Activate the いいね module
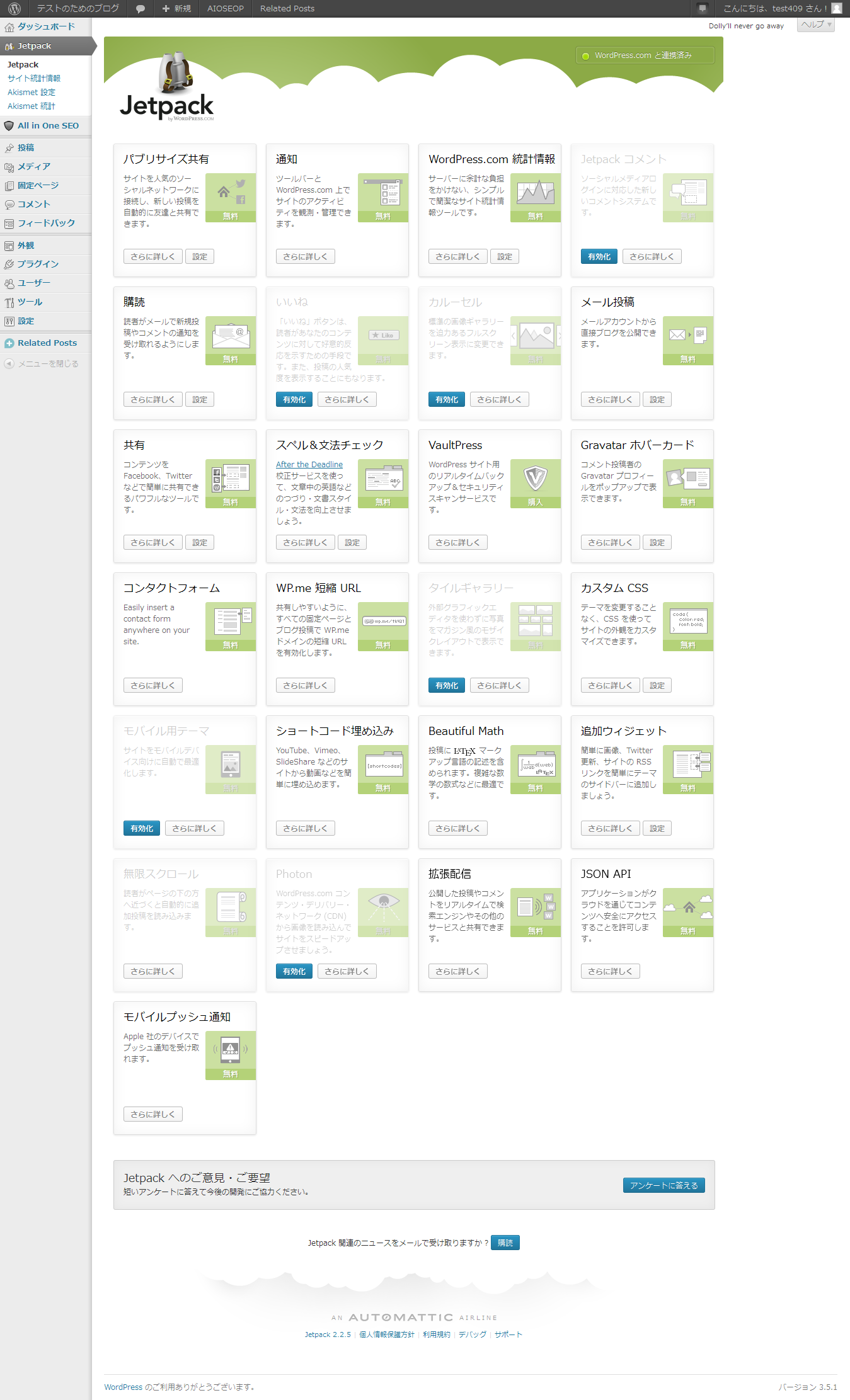 click(x=294, y=399)
